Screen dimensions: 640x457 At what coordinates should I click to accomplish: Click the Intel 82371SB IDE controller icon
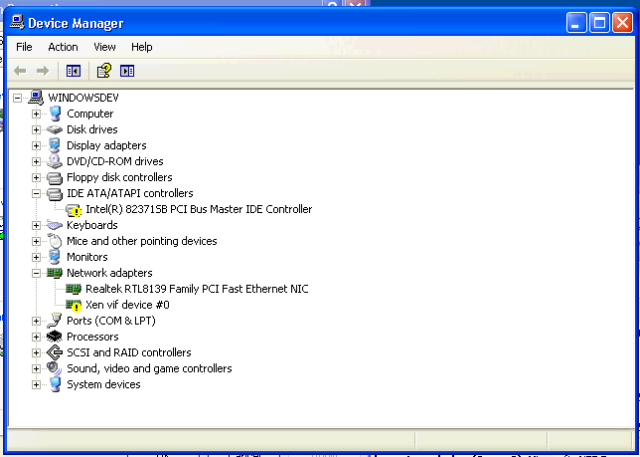[x=73, y=209]
